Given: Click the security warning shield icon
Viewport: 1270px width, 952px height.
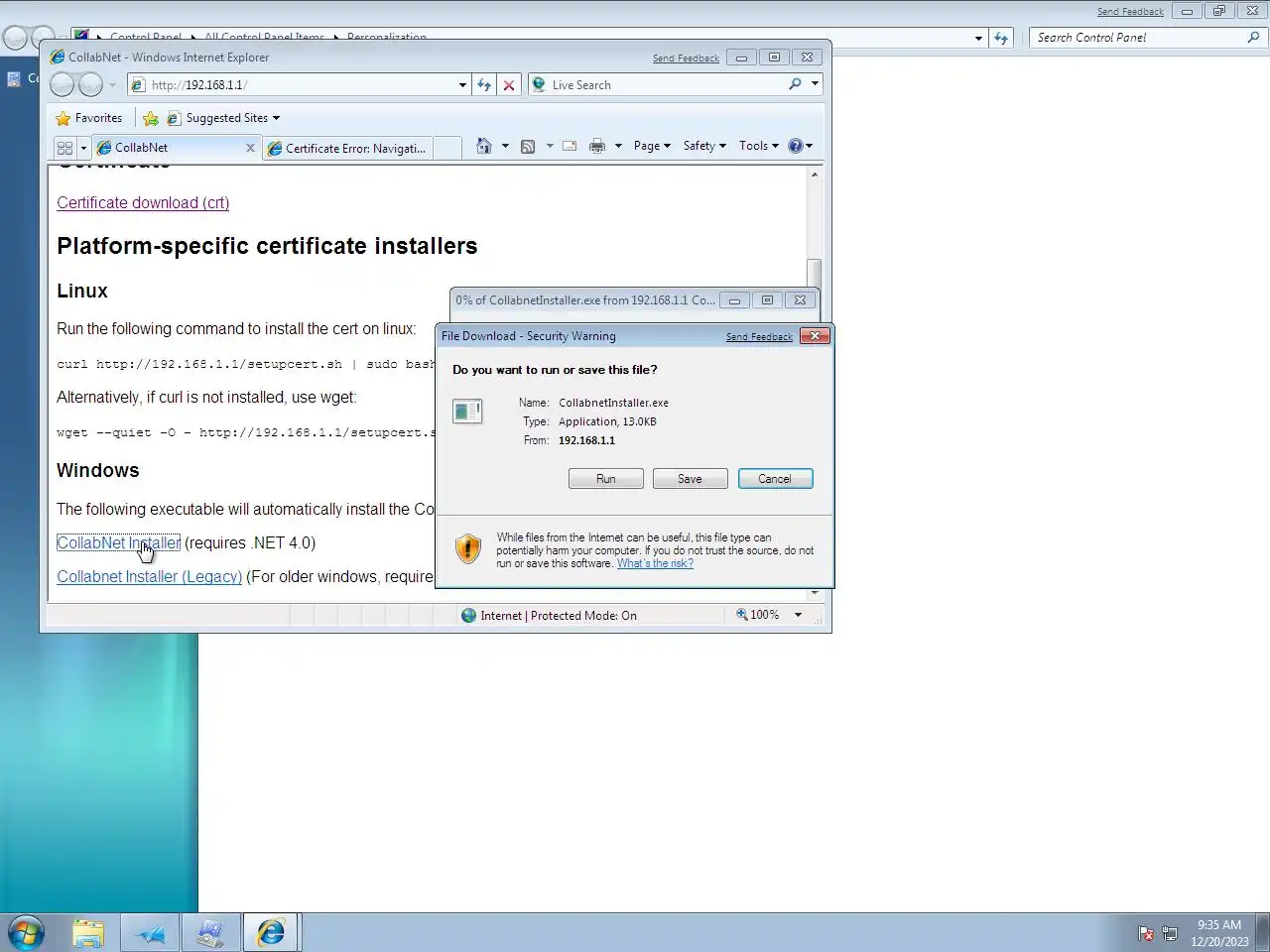Looking at the screenshot, I should tap(467, 548).
